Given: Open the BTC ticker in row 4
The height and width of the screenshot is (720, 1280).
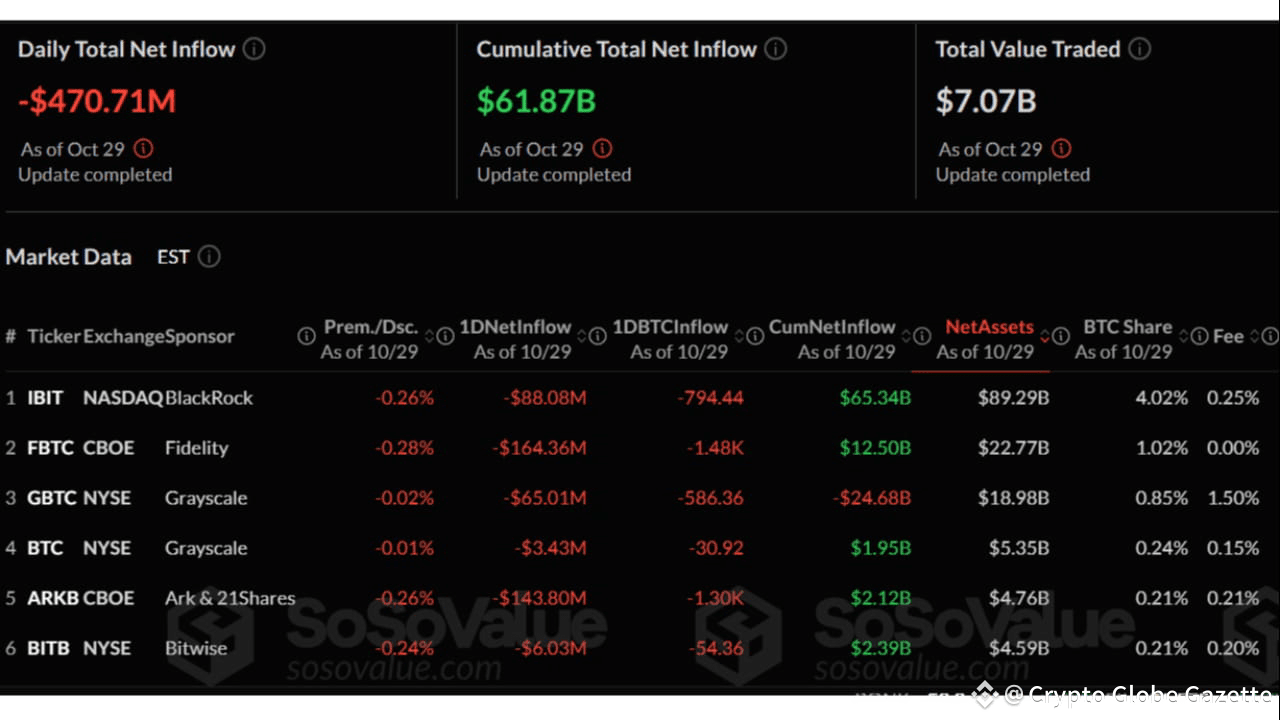Looking at the screenshot, I should click(x=45, y=548).
